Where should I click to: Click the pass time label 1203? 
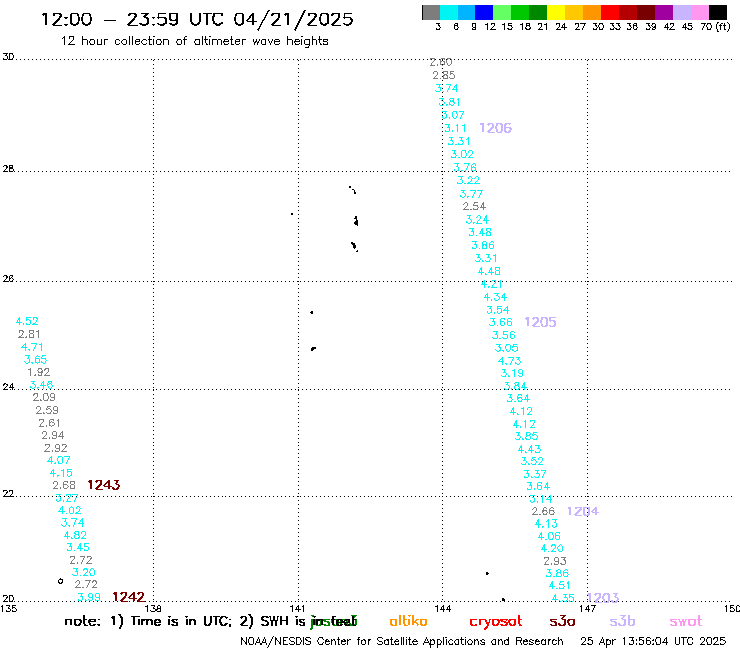(603, 598)
